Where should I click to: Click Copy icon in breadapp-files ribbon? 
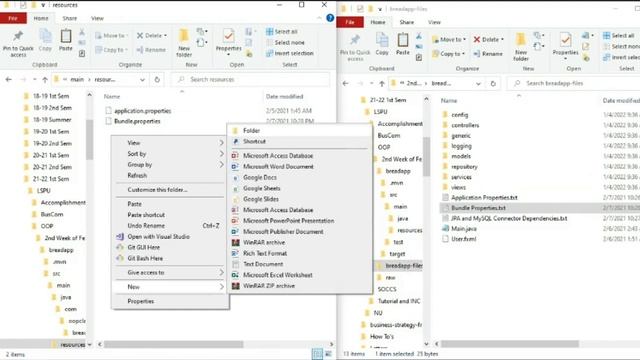pyautogui.click(x=382, y=44)
